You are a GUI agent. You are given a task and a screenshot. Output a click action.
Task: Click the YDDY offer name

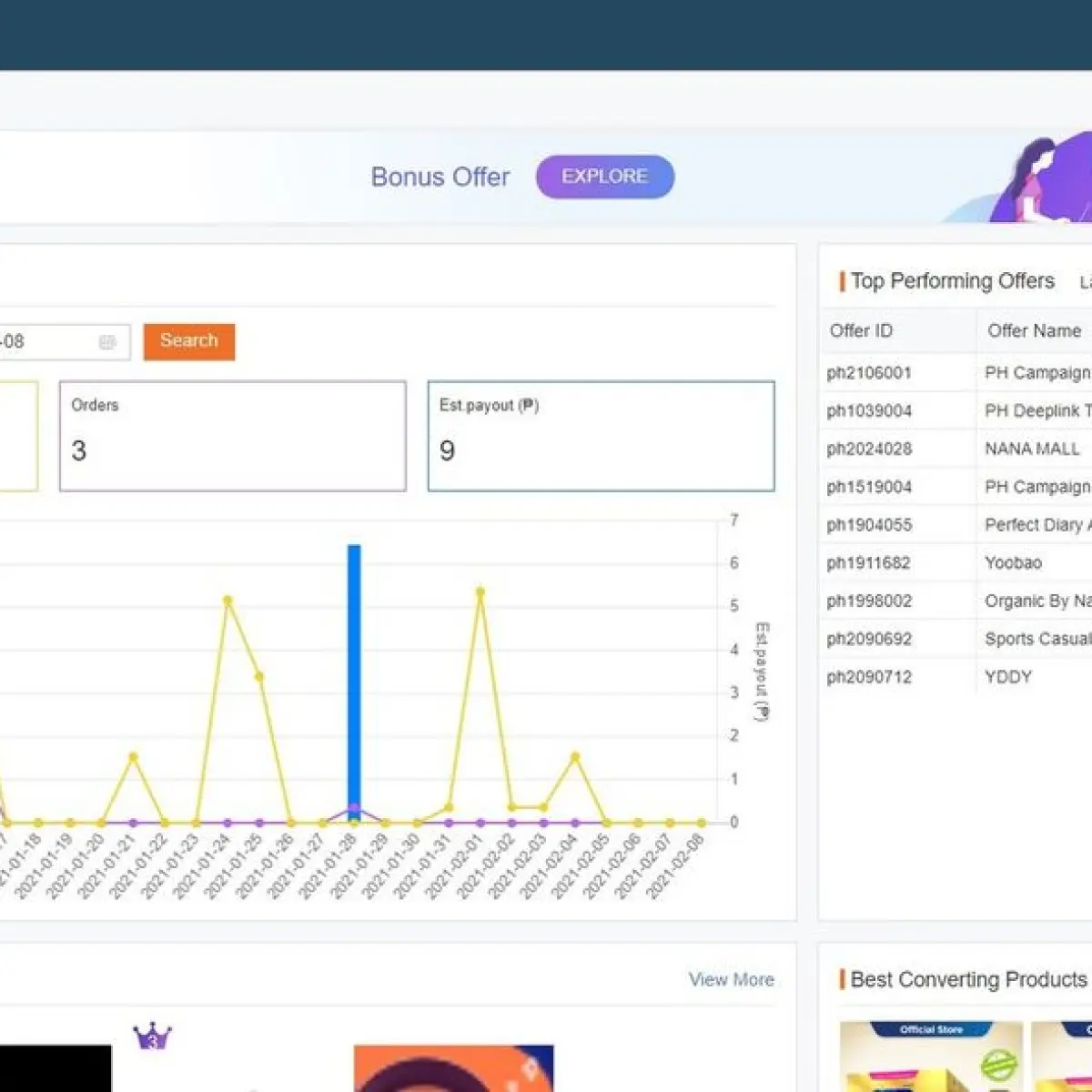1008,677
